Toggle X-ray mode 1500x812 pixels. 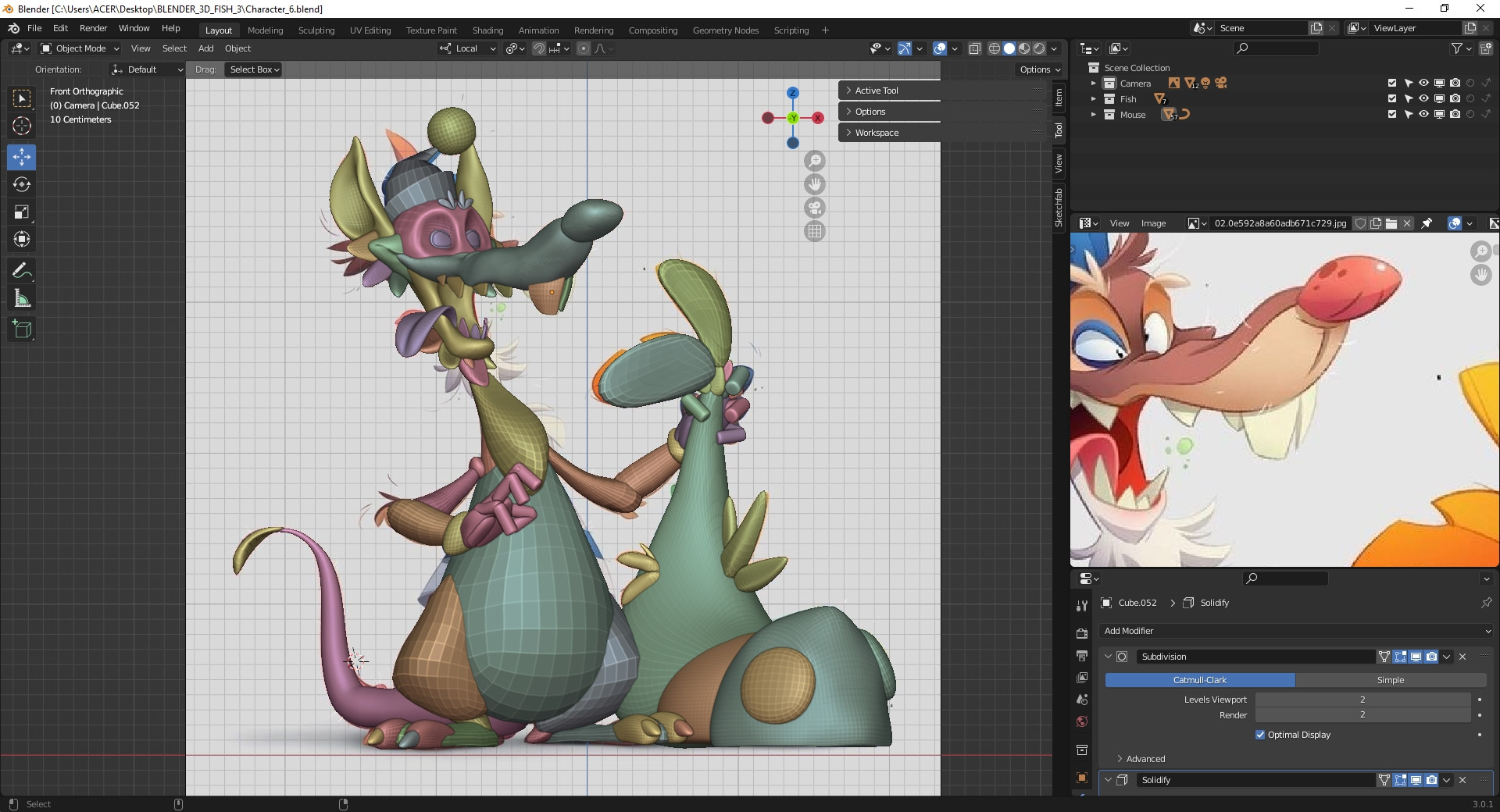(x=975, y=48)
